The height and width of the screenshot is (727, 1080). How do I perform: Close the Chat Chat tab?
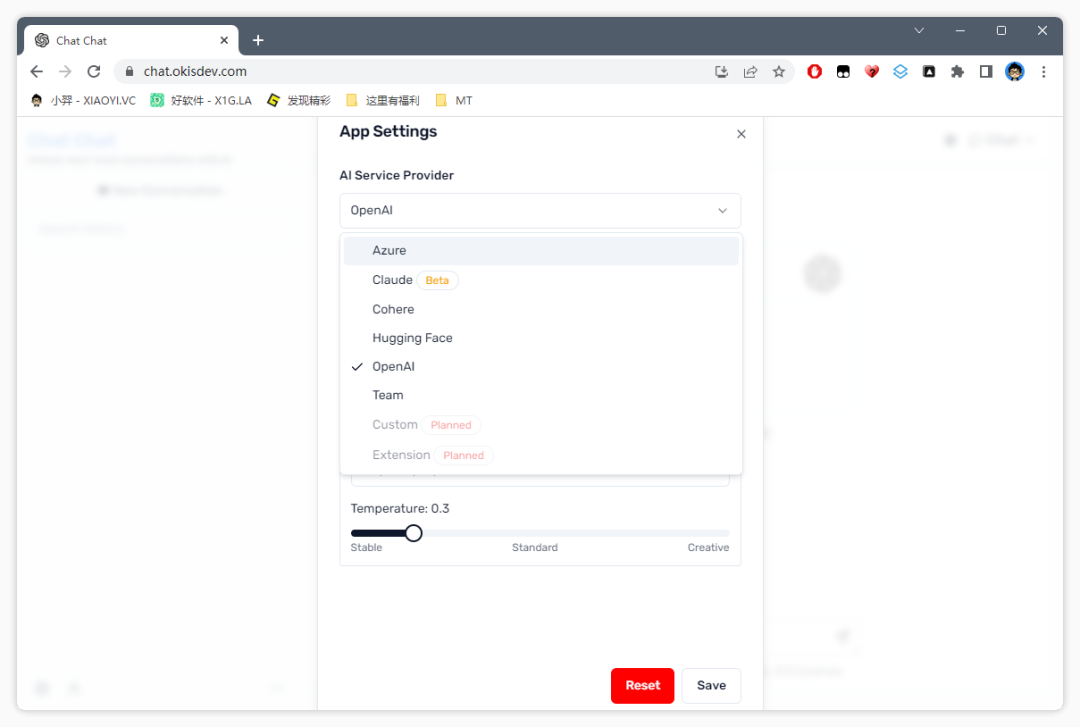pyautogui.click(x=224, y=41)
